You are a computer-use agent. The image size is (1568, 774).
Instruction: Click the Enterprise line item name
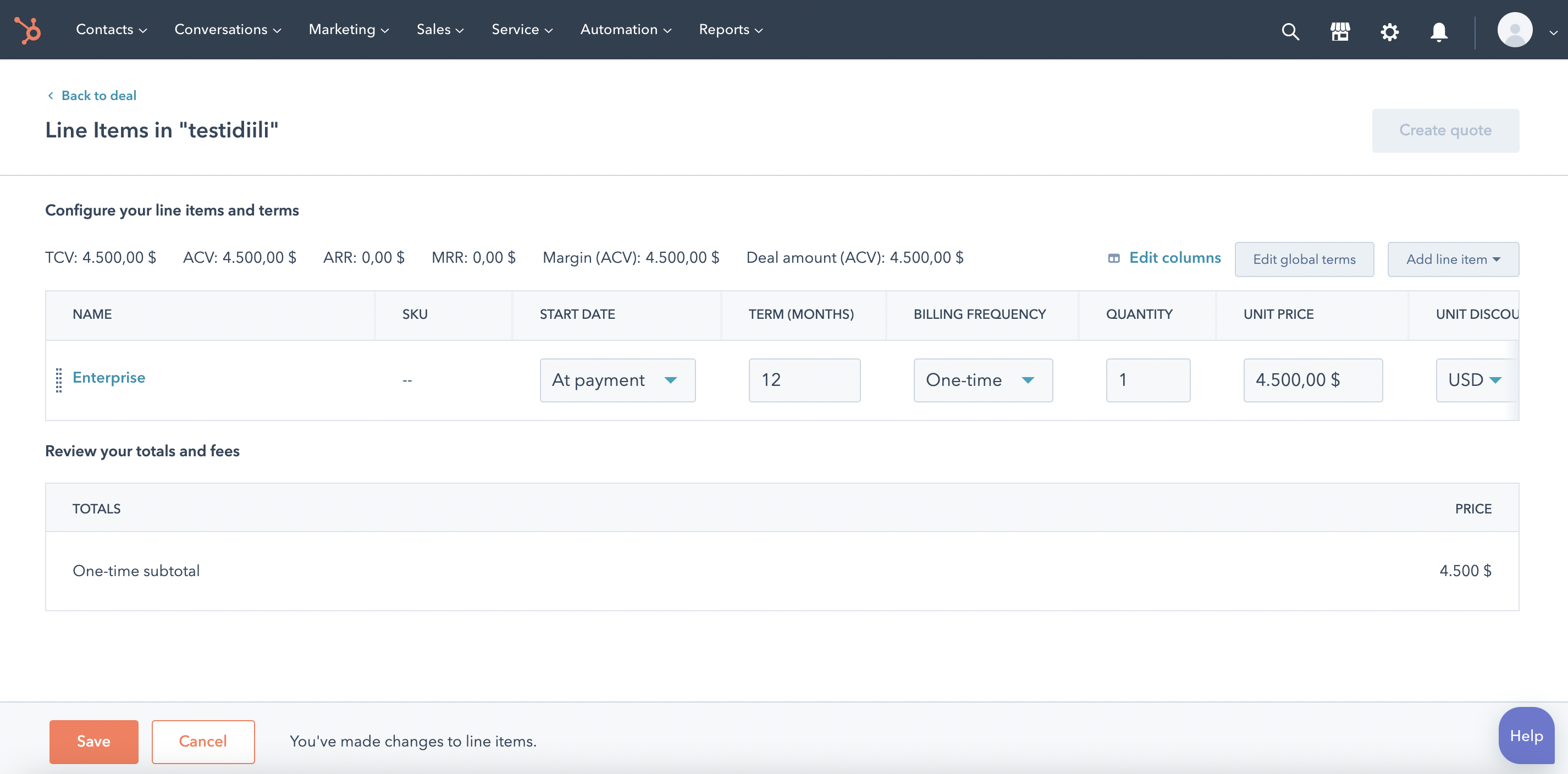[x=109, y=378]
